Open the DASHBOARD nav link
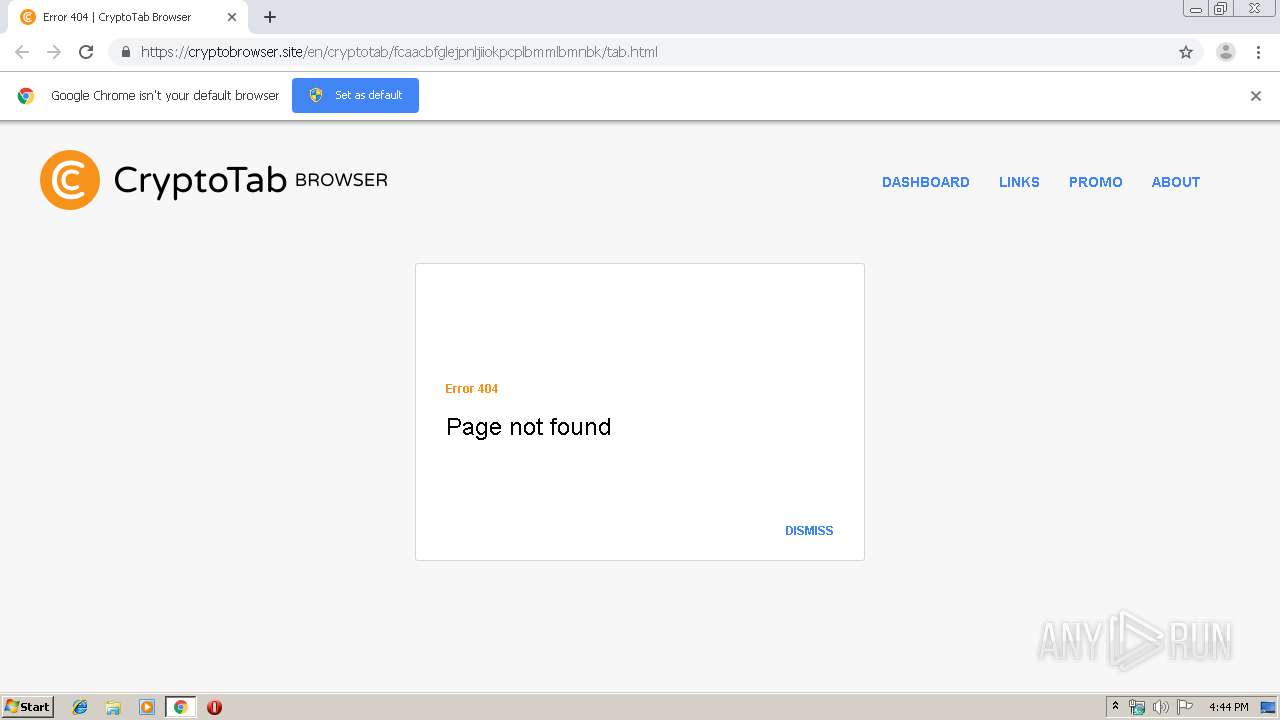 [926, 182]
